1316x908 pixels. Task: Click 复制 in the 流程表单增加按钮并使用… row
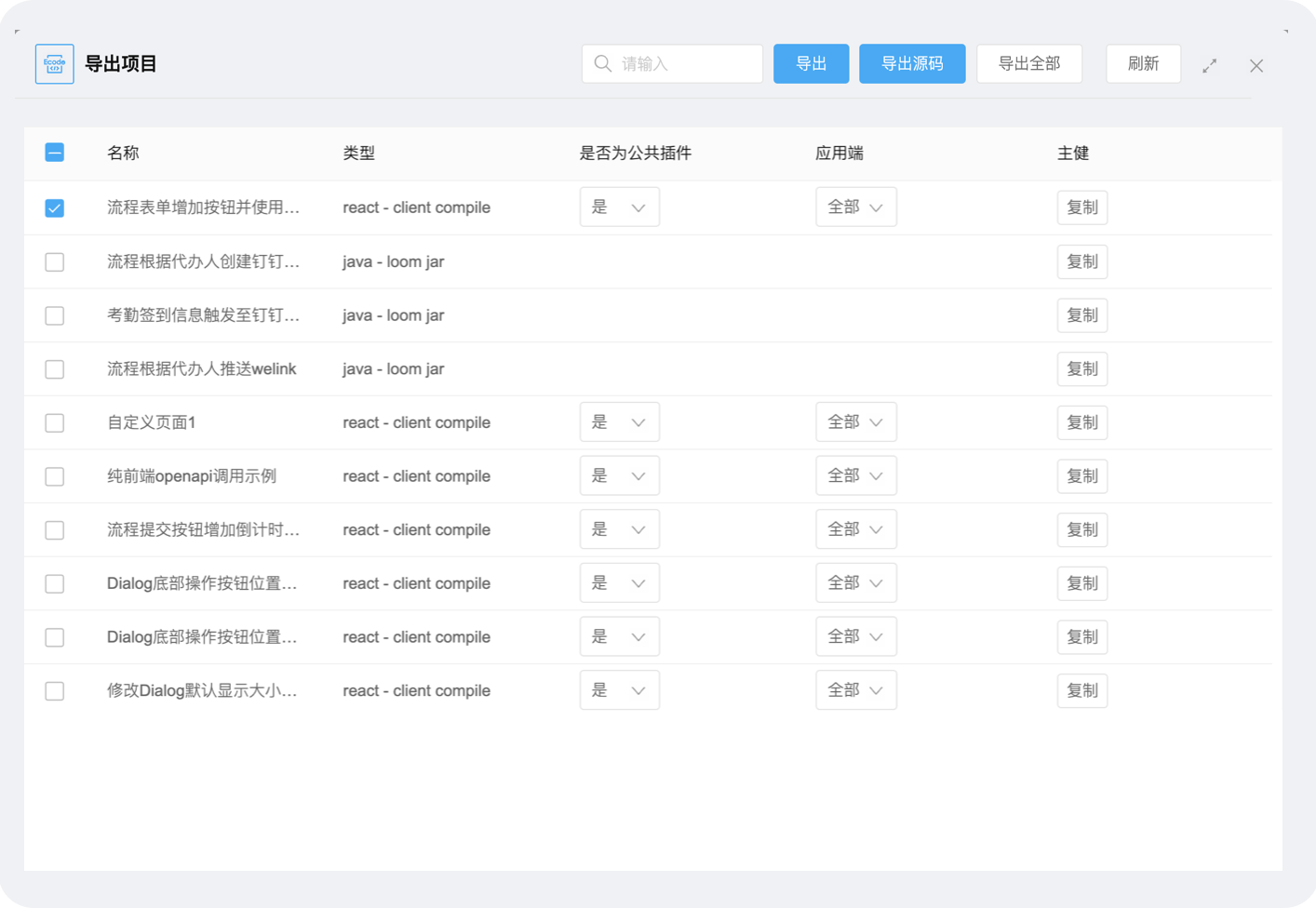tap(1082, 207)
